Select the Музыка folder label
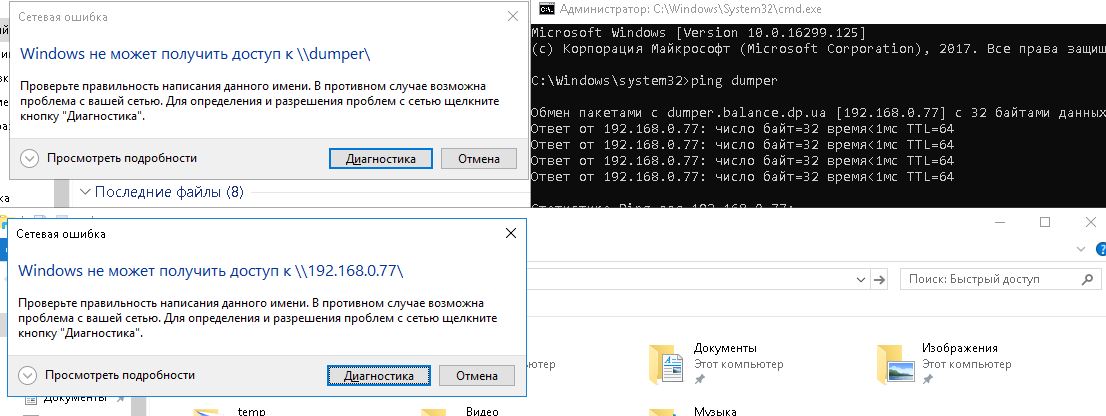The height and width of the screenshot is (416, 1106). pyautogui.click(x=715, y=412)
